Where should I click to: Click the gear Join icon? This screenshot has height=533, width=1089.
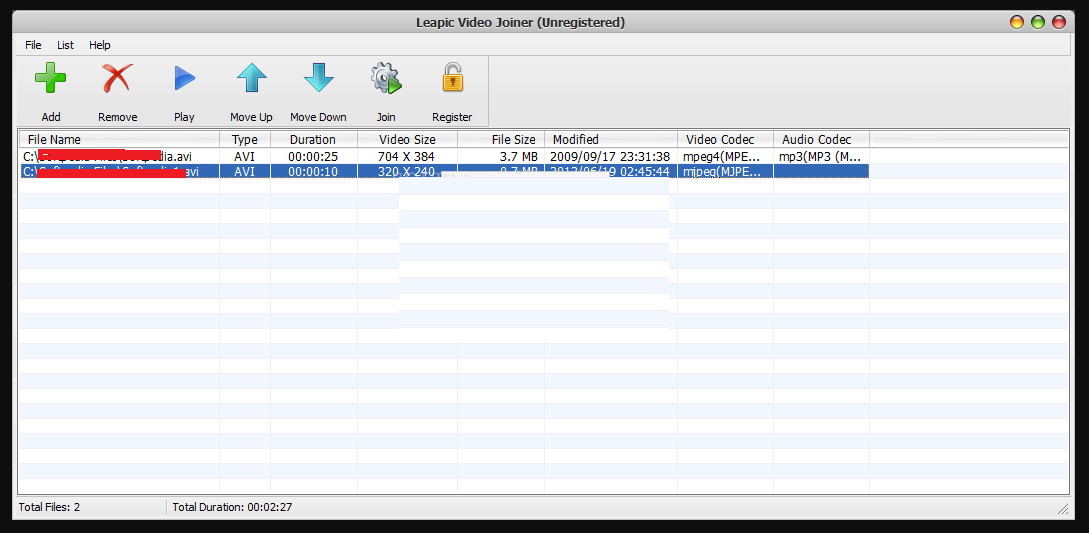385,78
